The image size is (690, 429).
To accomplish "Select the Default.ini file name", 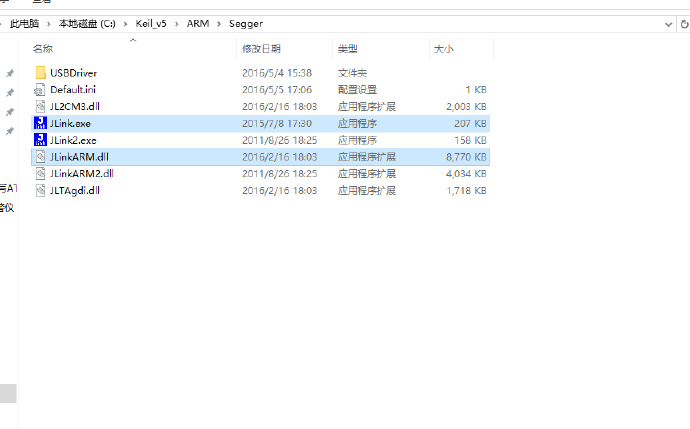I will point(73,90).
